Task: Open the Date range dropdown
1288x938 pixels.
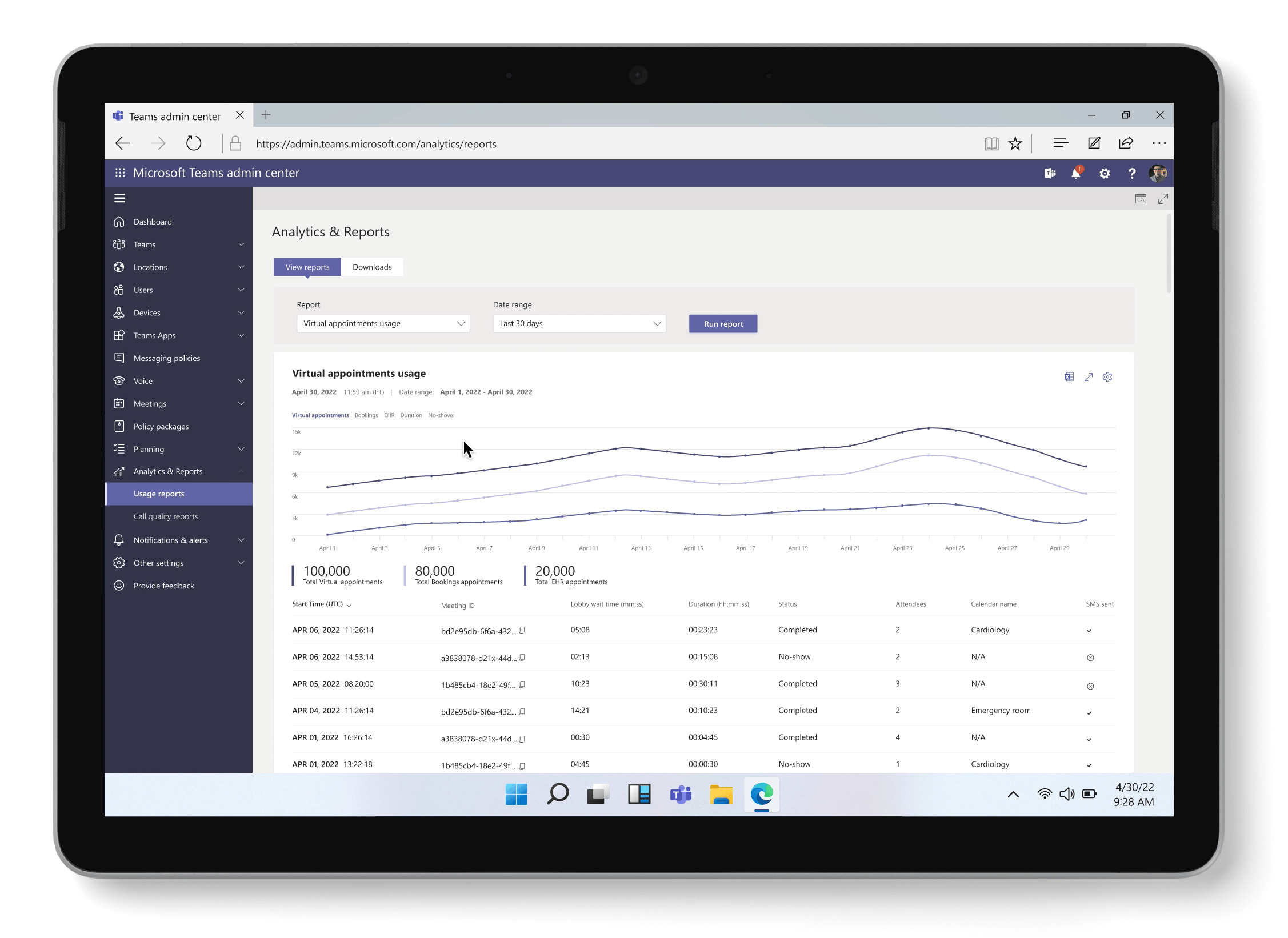Action: [578, 323]
